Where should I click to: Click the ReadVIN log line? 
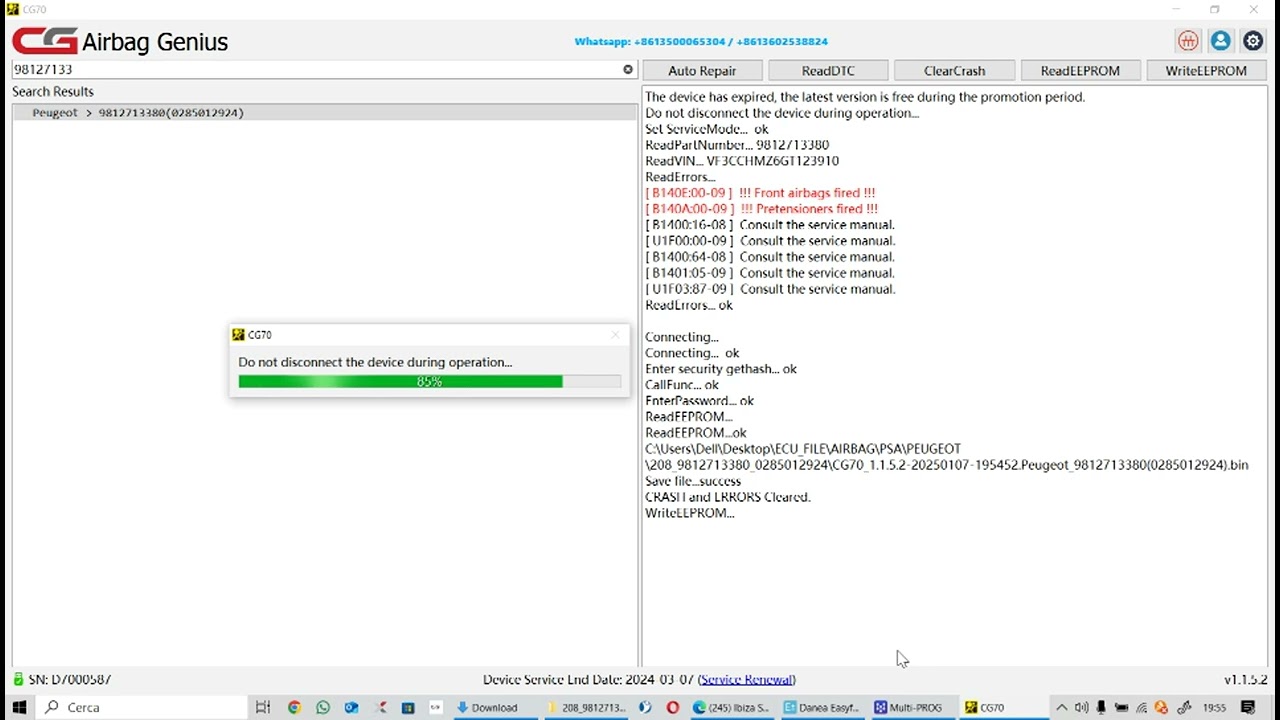coord(742,161)
